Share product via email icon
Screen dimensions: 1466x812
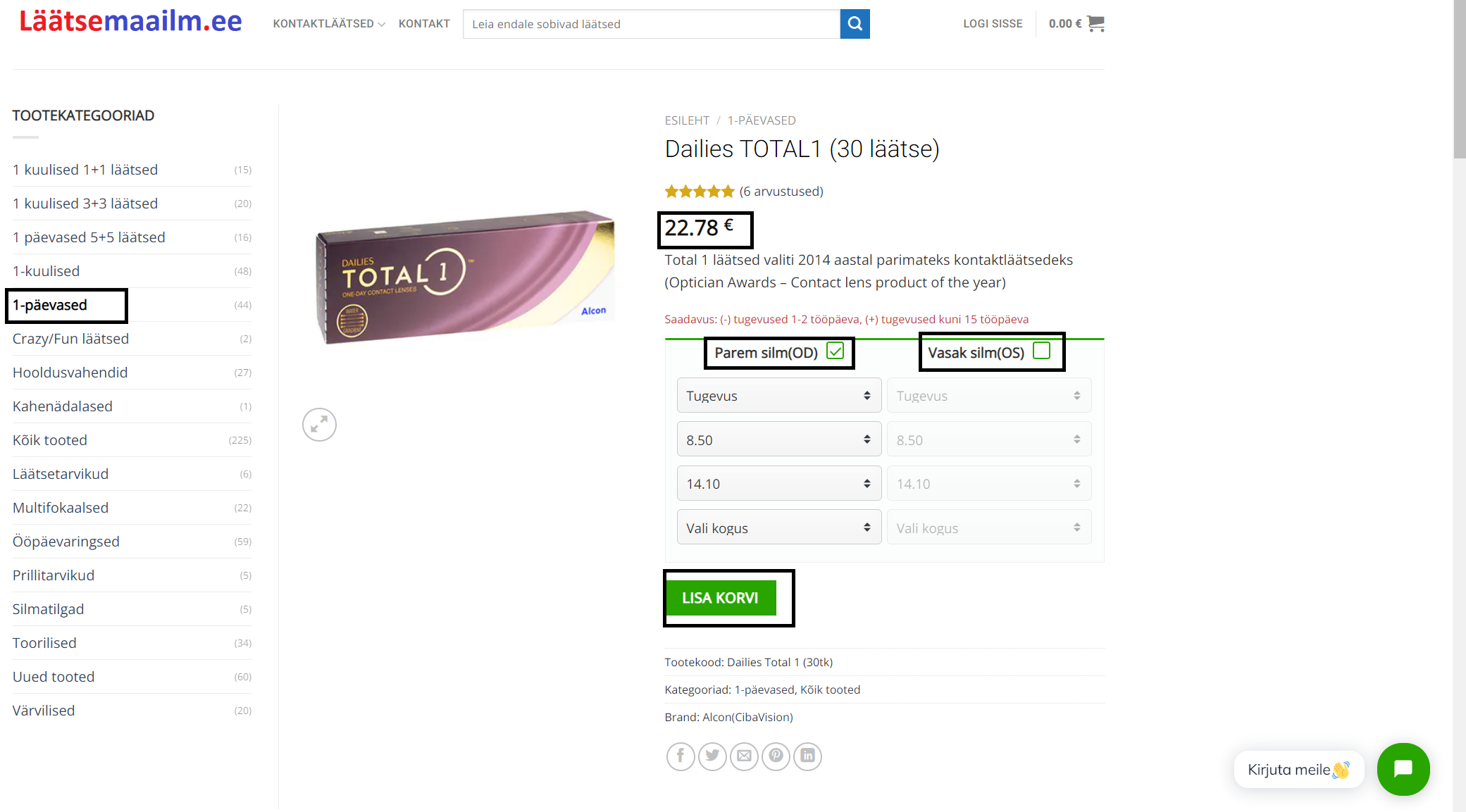744,756
